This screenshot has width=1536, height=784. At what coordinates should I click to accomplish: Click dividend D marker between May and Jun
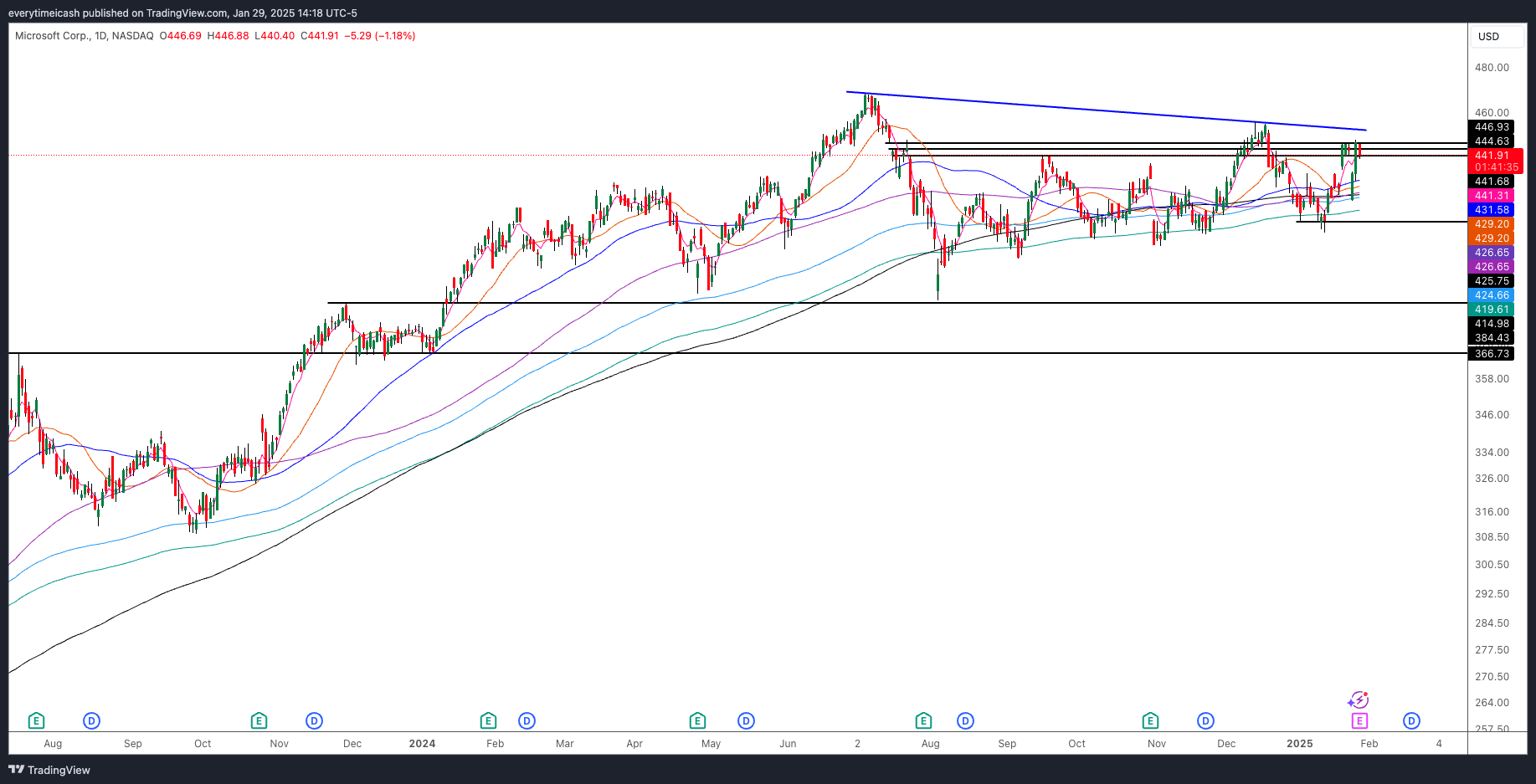pos(746,720)
